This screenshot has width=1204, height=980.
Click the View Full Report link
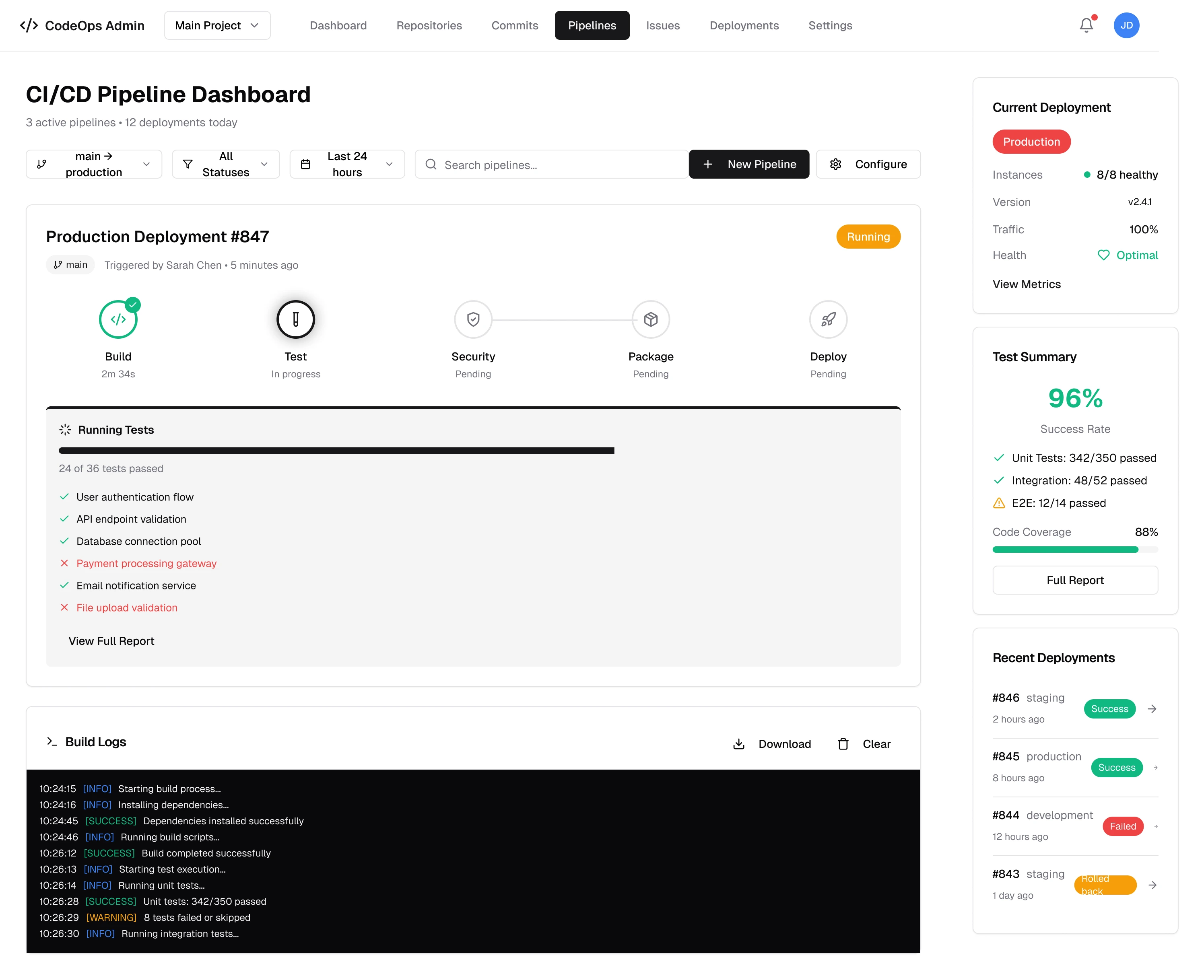(111, 641)
